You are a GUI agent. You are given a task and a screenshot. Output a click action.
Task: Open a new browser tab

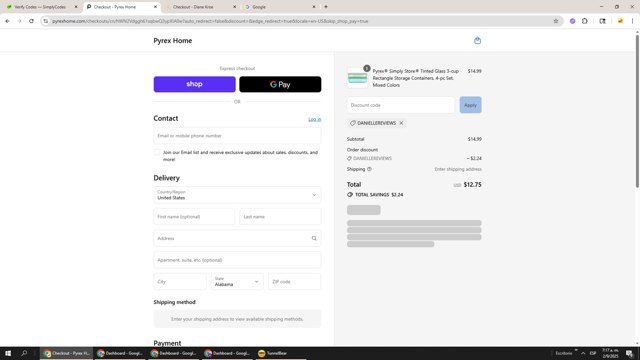(326, 7)
